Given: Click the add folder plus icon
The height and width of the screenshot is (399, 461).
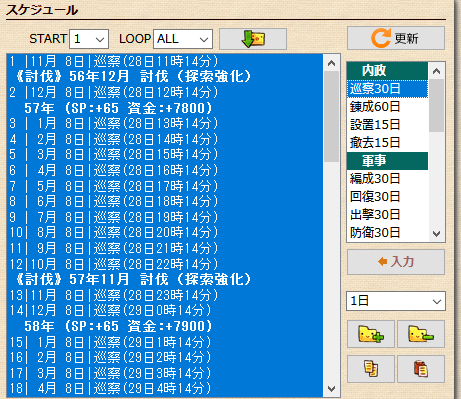Looking at the screenshot, I should pyautogui.click(x=371, y=334).
